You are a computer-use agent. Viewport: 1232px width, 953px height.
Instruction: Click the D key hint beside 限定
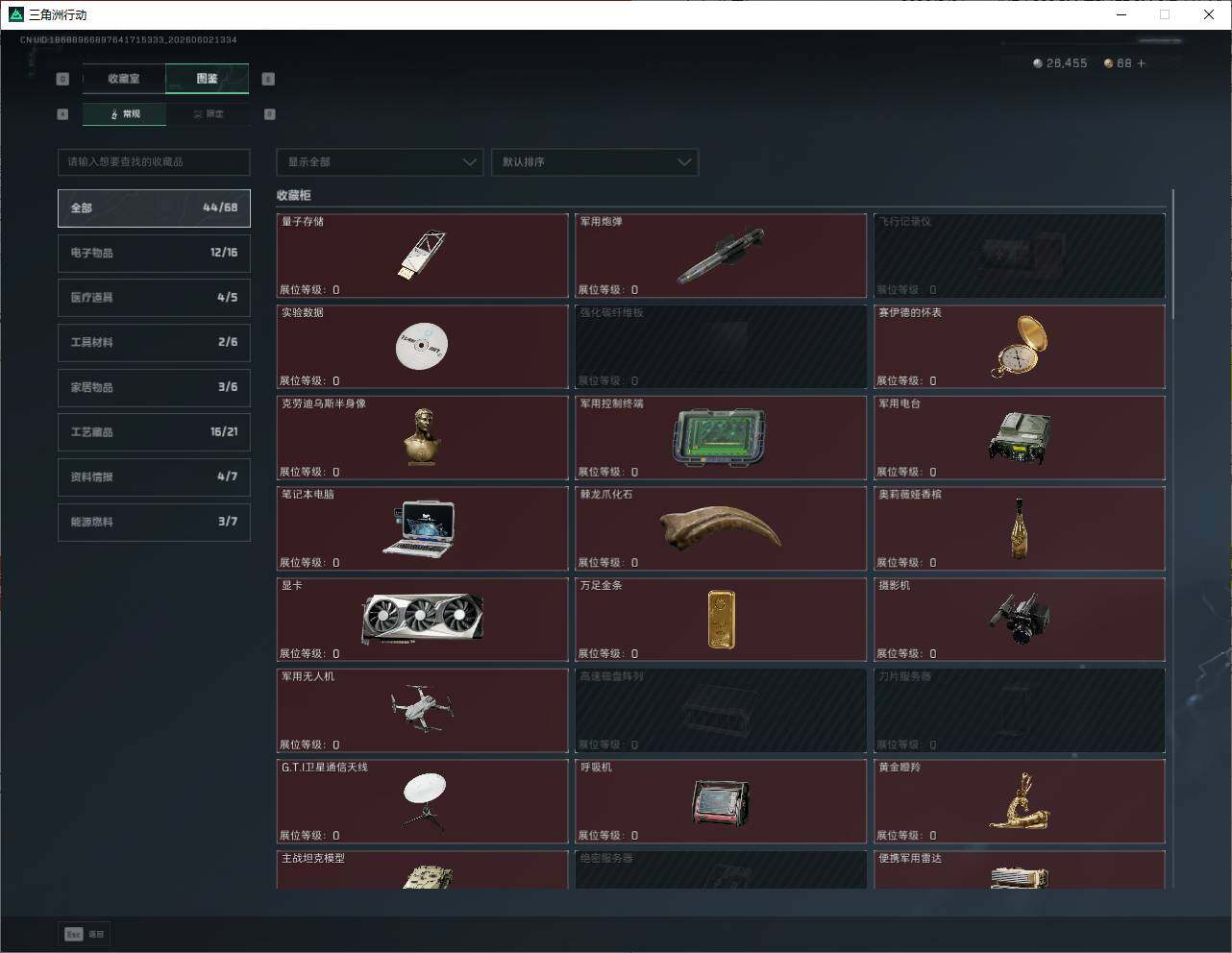269,114
